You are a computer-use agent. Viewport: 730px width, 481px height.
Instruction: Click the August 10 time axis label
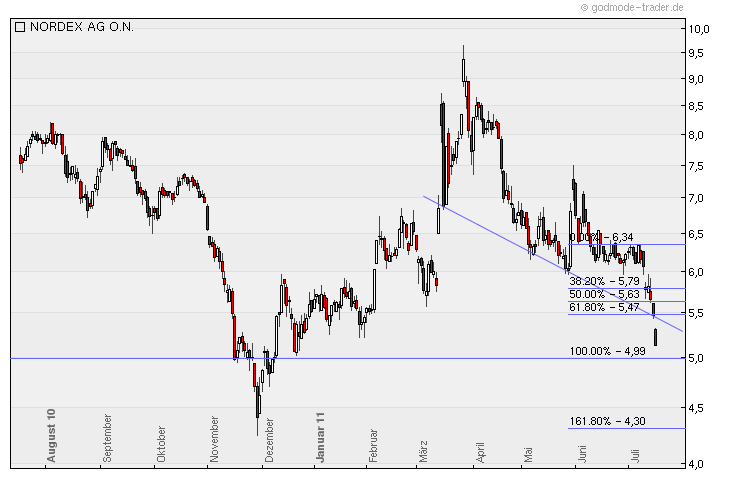click(x=51, y=435)
